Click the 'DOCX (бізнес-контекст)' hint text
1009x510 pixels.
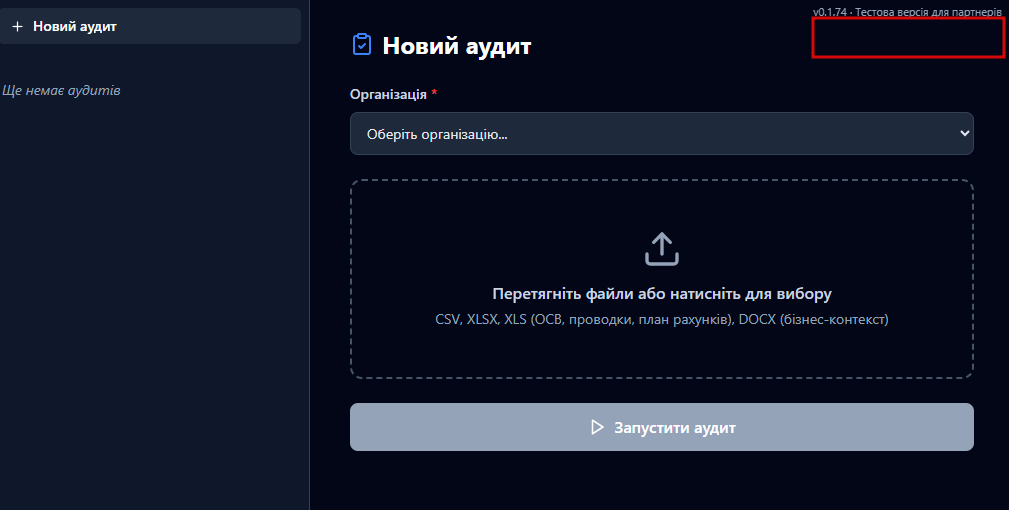[813, 320]
